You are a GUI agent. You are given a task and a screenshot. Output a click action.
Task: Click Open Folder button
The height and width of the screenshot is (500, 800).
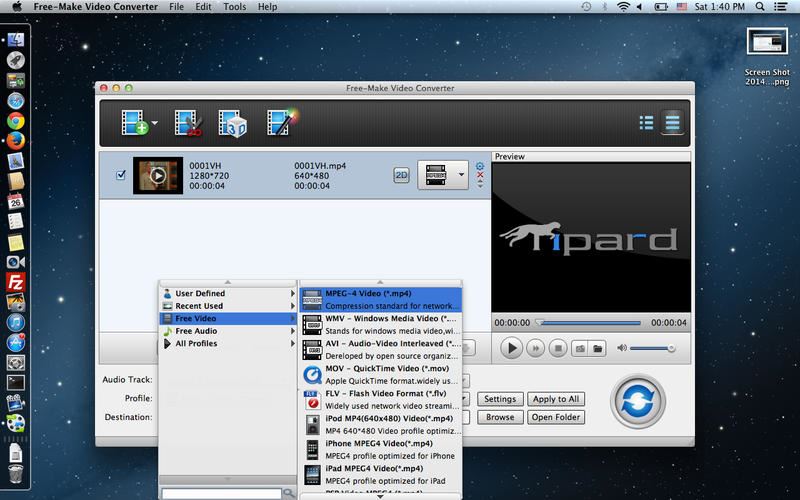[556, 417]
